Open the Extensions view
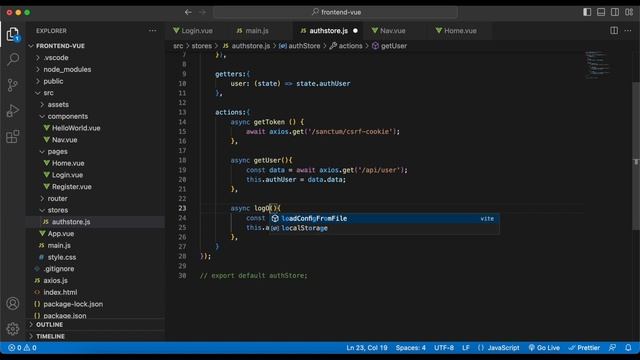The height and width of the screenshot is (360, 640). click(x=13, y=136)
